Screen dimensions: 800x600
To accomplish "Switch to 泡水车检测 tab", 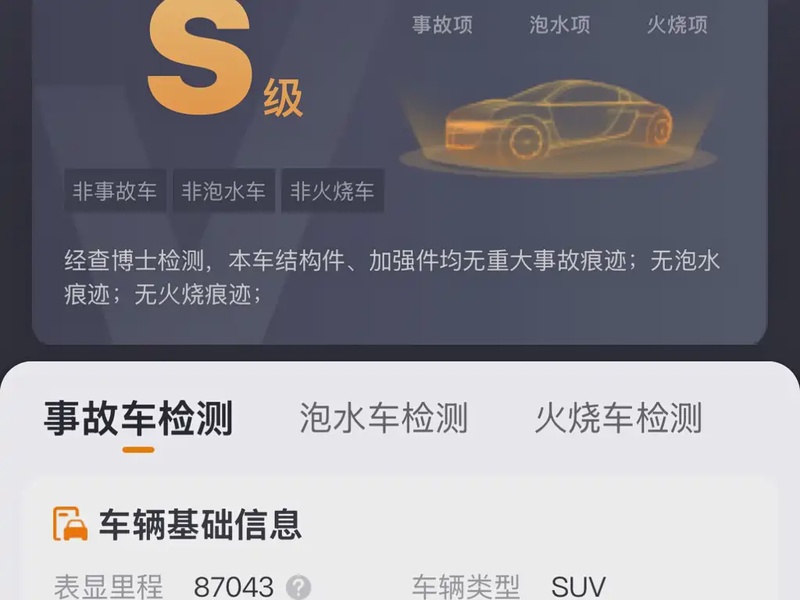I will 384,418.
